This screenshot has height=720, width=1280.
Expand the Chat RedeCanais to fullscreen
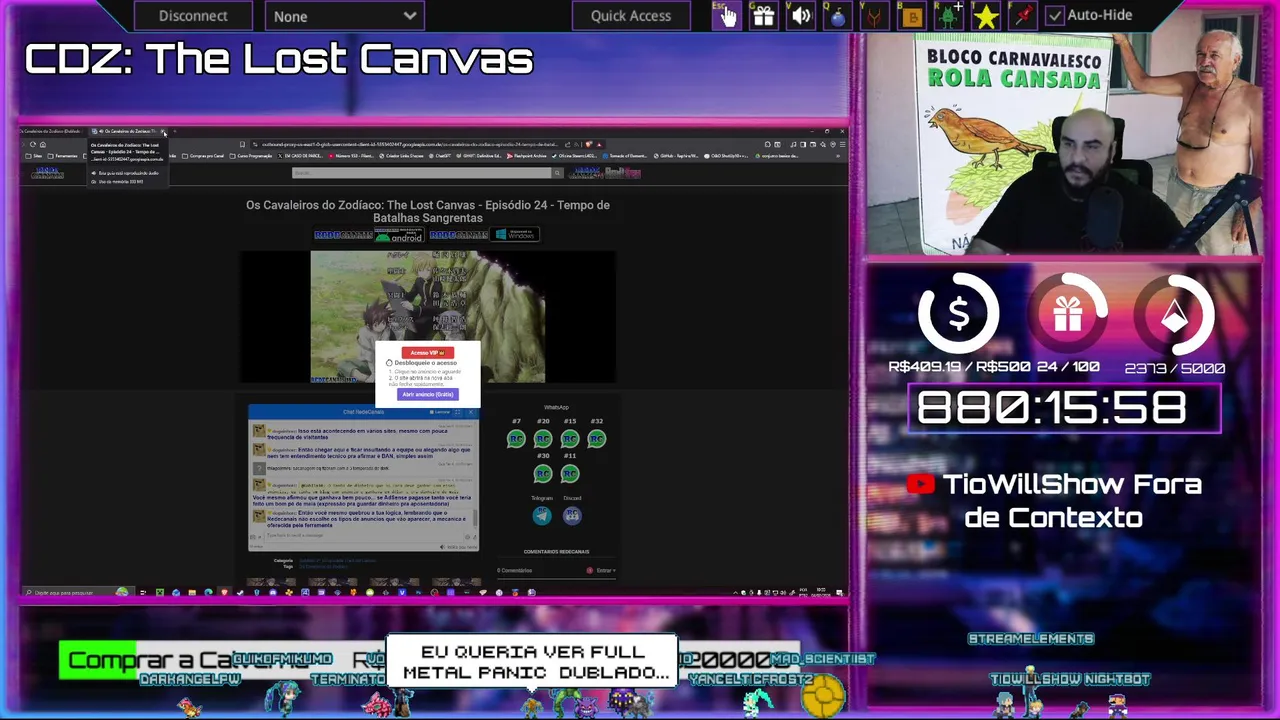(x=458, y=412)
